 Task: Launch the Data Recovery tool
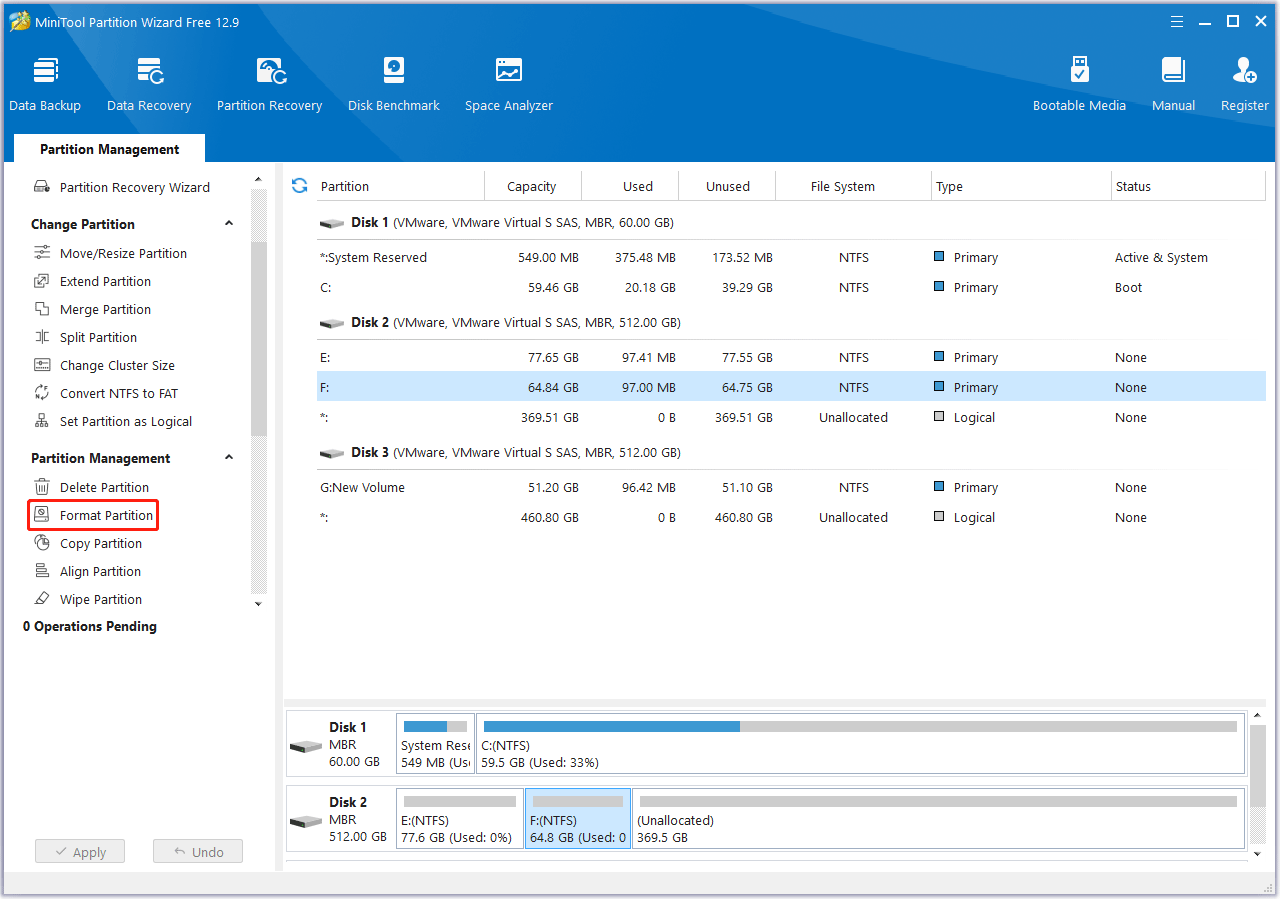click(x=149, y=85)
